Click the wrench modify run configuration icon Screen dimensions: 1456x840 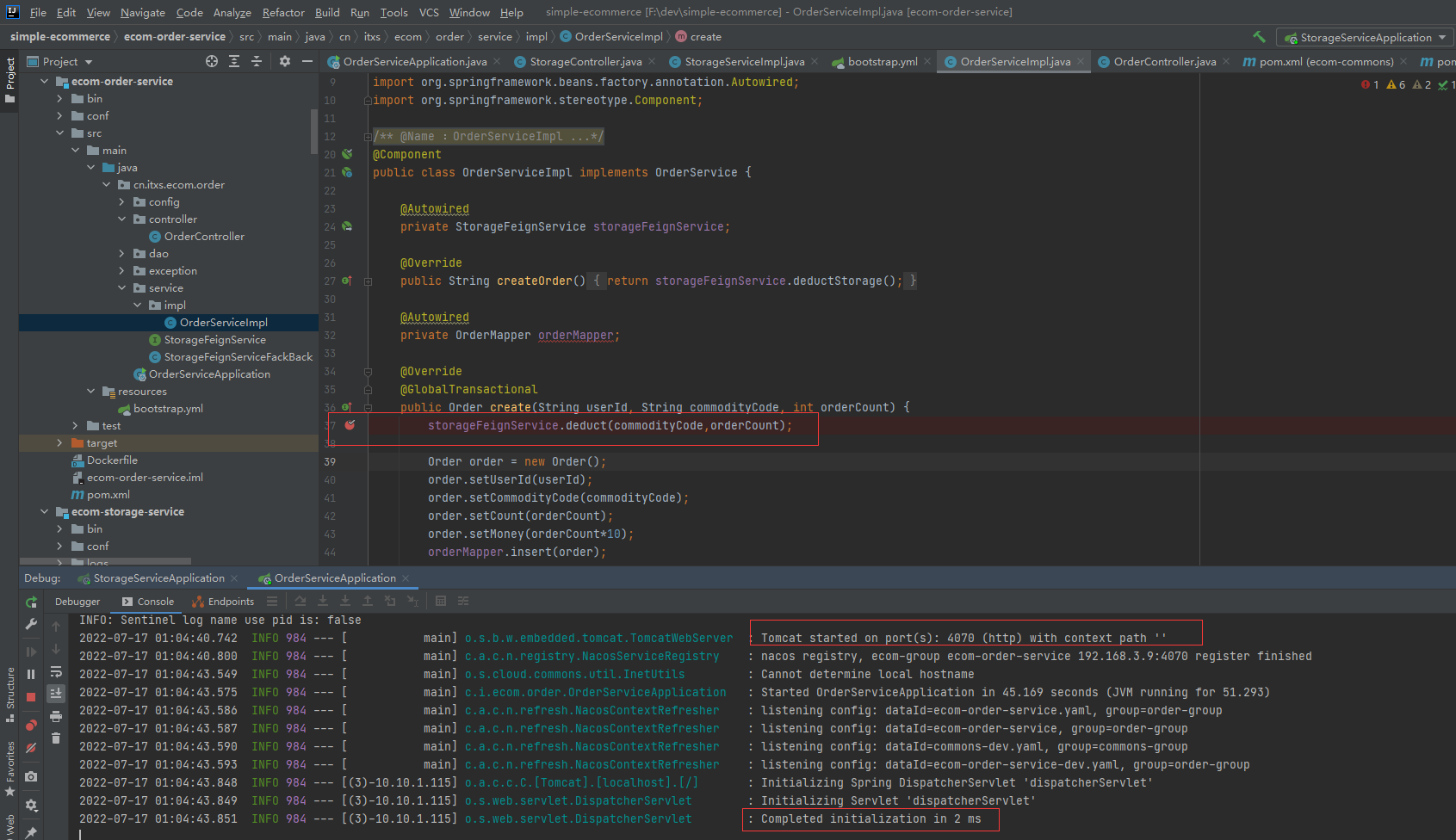point(31,624)
